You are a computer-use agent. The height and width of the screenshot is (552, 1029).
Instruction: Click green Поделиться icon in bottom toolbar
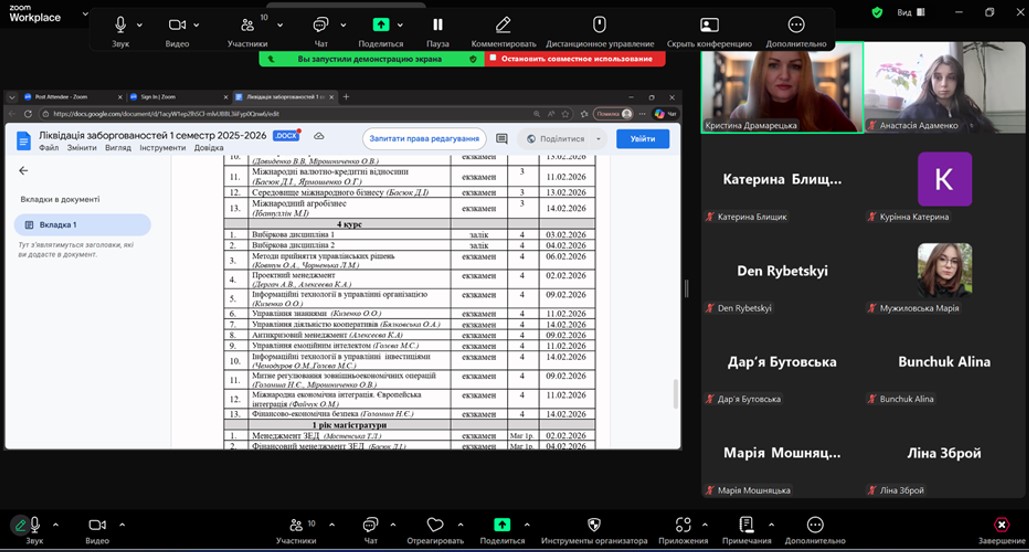(502, 524)
